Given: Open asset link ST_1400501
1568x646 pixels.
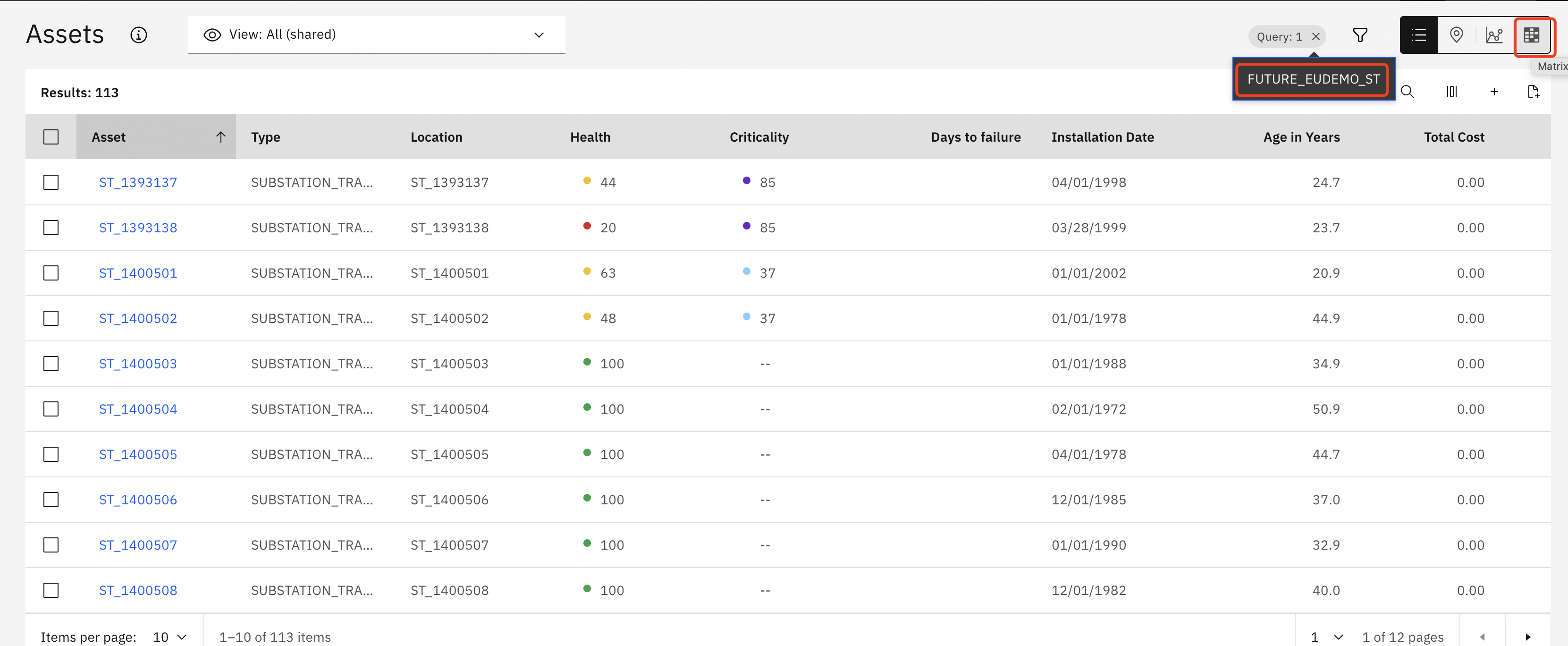Looking at the screenshot, I should tap(138, 273).
